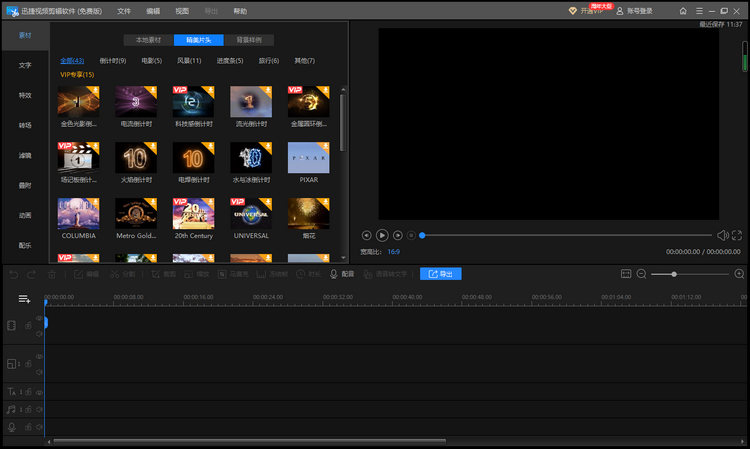Open the 特效 effects panel in sidebar
Screen dimensions: 750x449
[x=25, y=95]
